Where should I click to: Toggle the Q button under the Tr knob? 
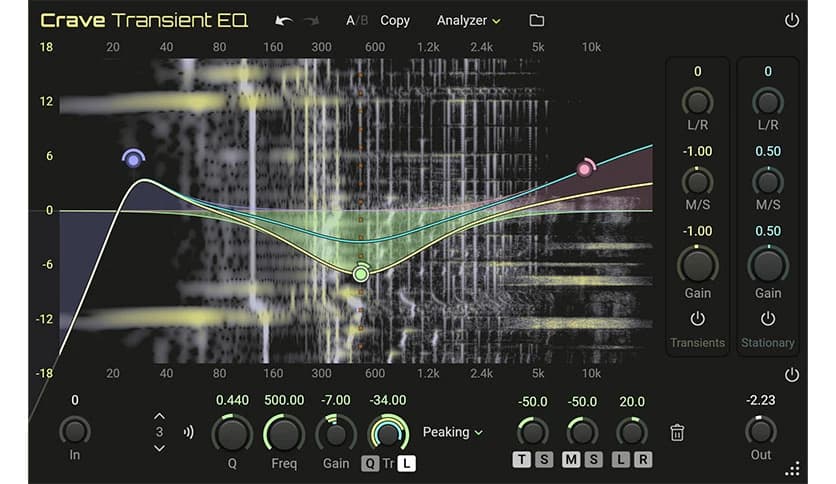[x=369, y=463]
